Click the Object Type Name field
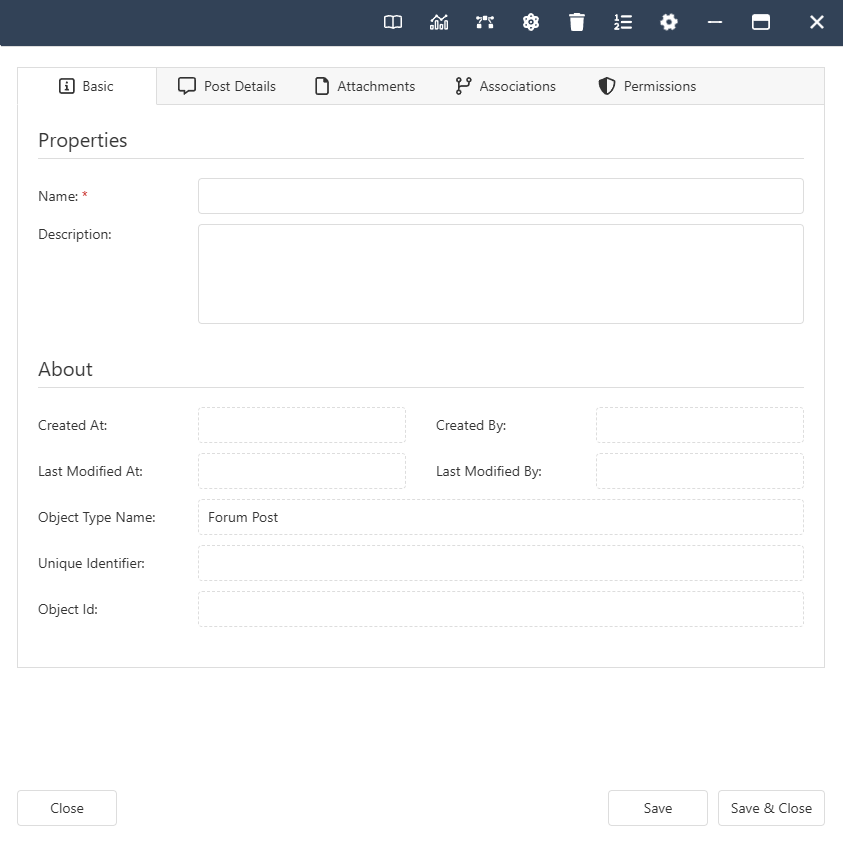 (500, 517)
